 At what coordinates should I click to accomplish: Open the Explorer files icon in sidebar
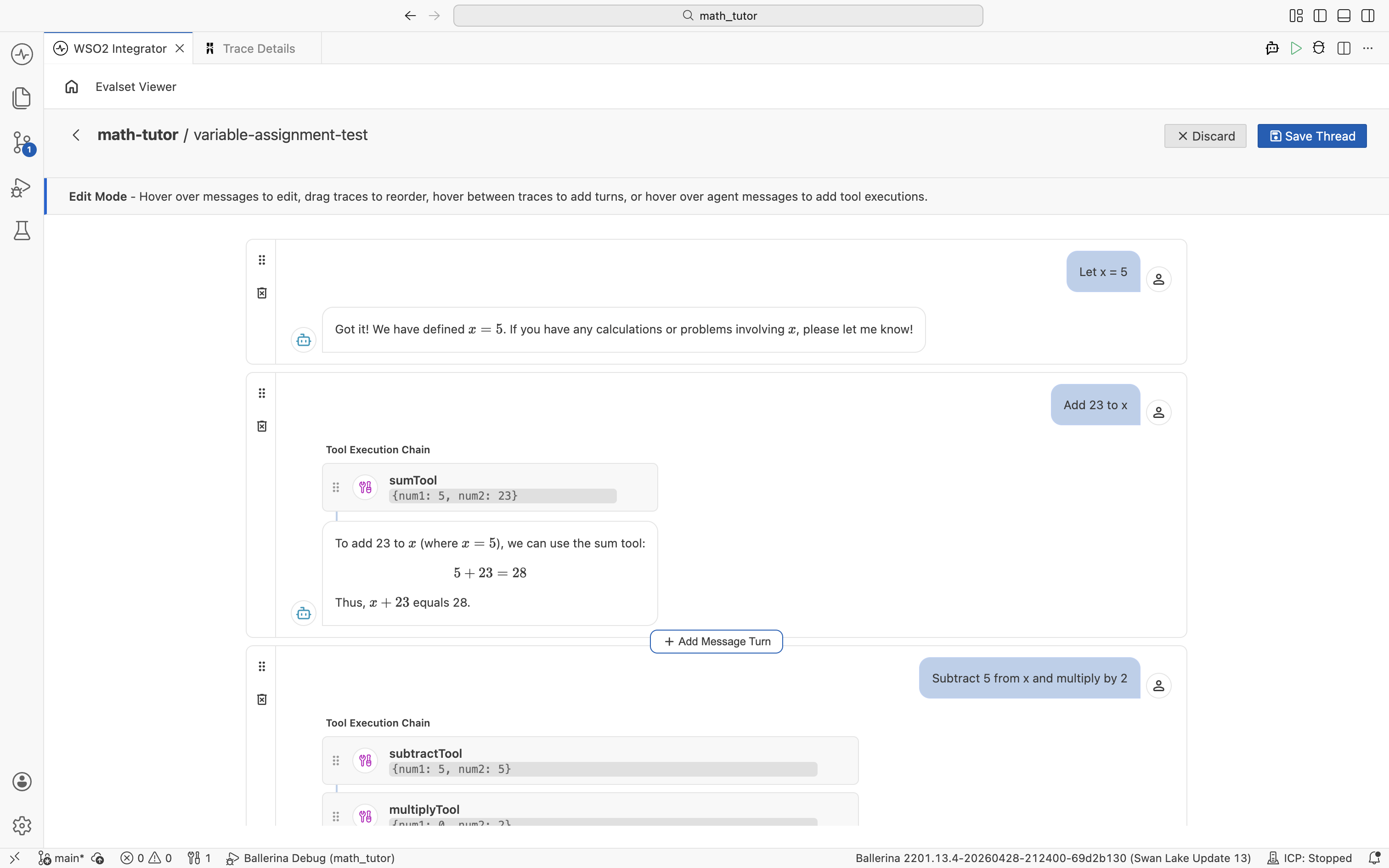click(x=22, y=97)
